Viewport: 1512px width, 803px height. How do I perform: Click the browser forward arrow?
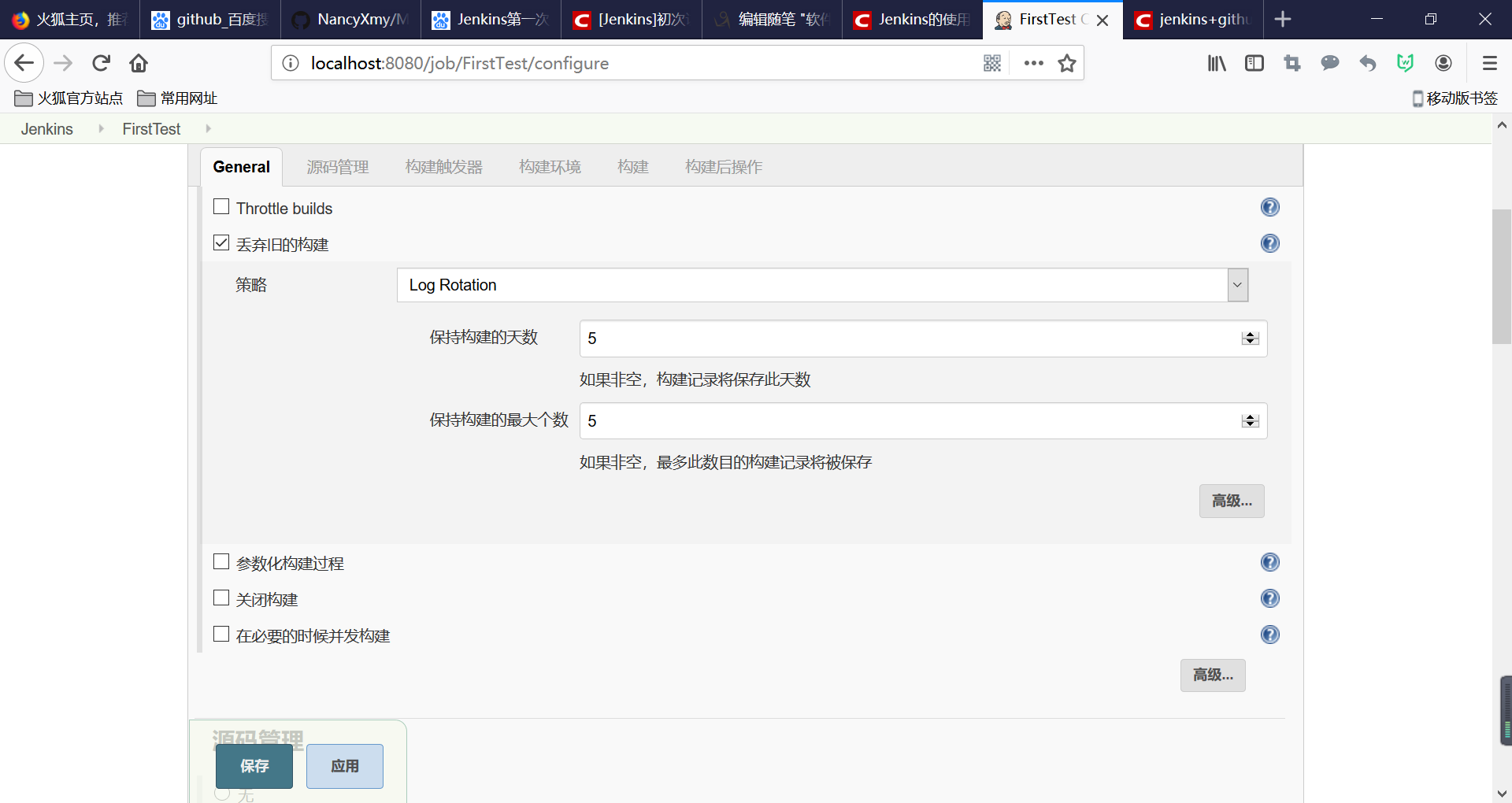tap(63, 63)
